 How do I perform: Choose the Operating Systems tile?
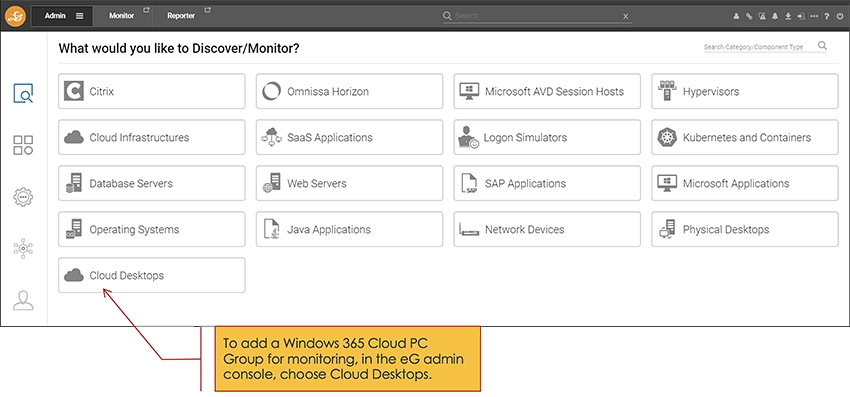(x=152, y=229)
